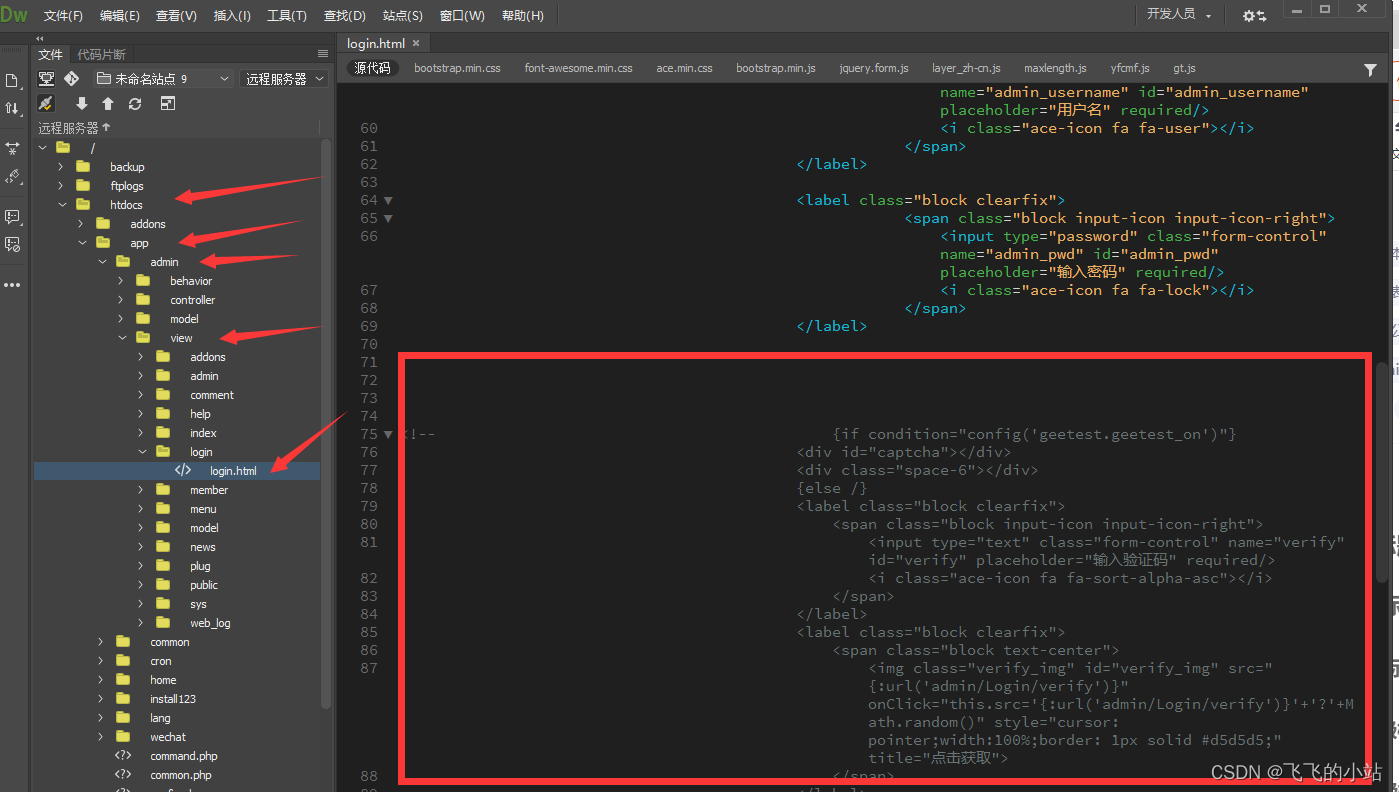
Task: Open the 编辑(E) menu
Action: pyautogui.click(x=120, y=16)
